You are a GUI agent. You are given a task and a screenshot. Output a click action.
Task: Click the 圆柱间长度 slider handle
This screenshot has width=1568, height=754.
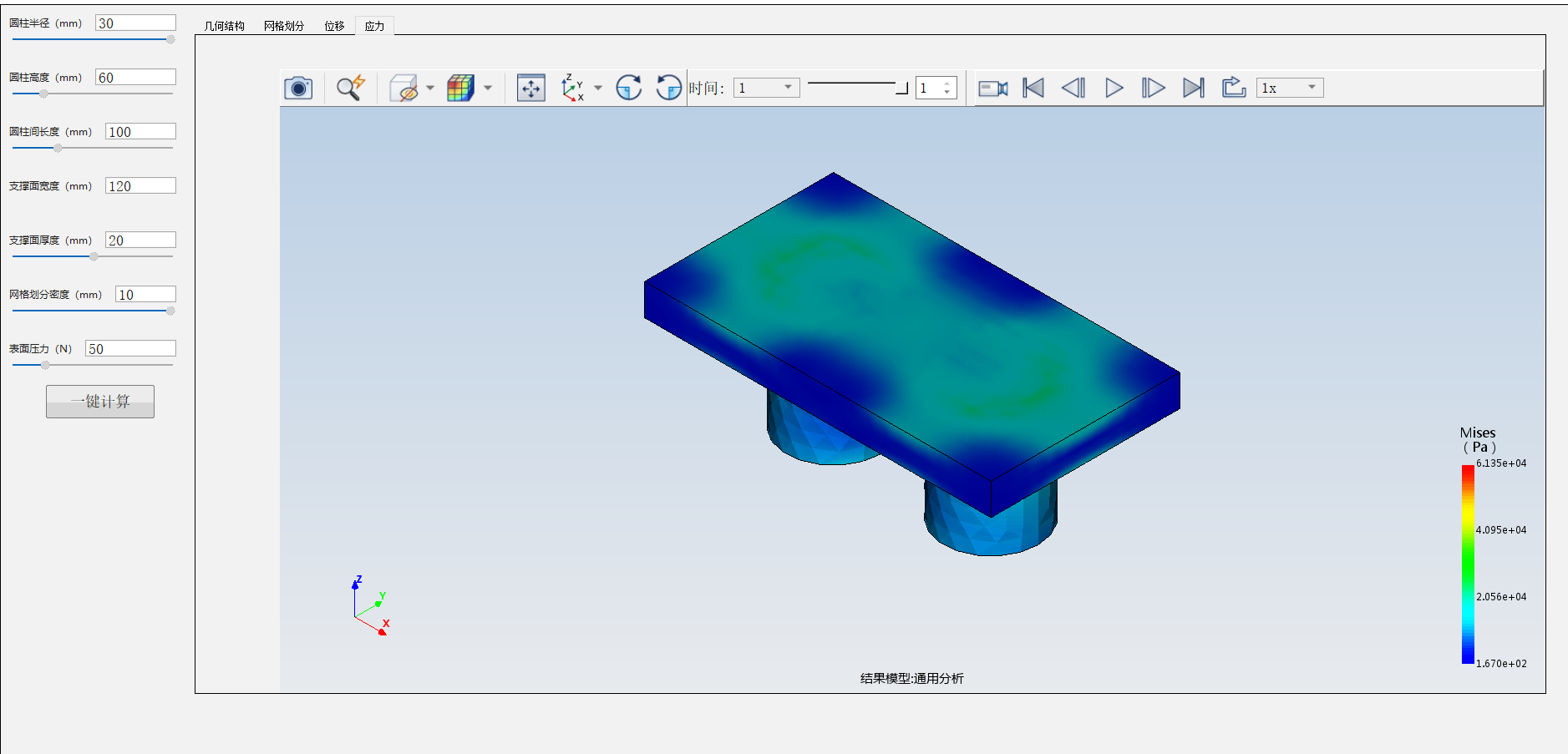coord(58,148)
